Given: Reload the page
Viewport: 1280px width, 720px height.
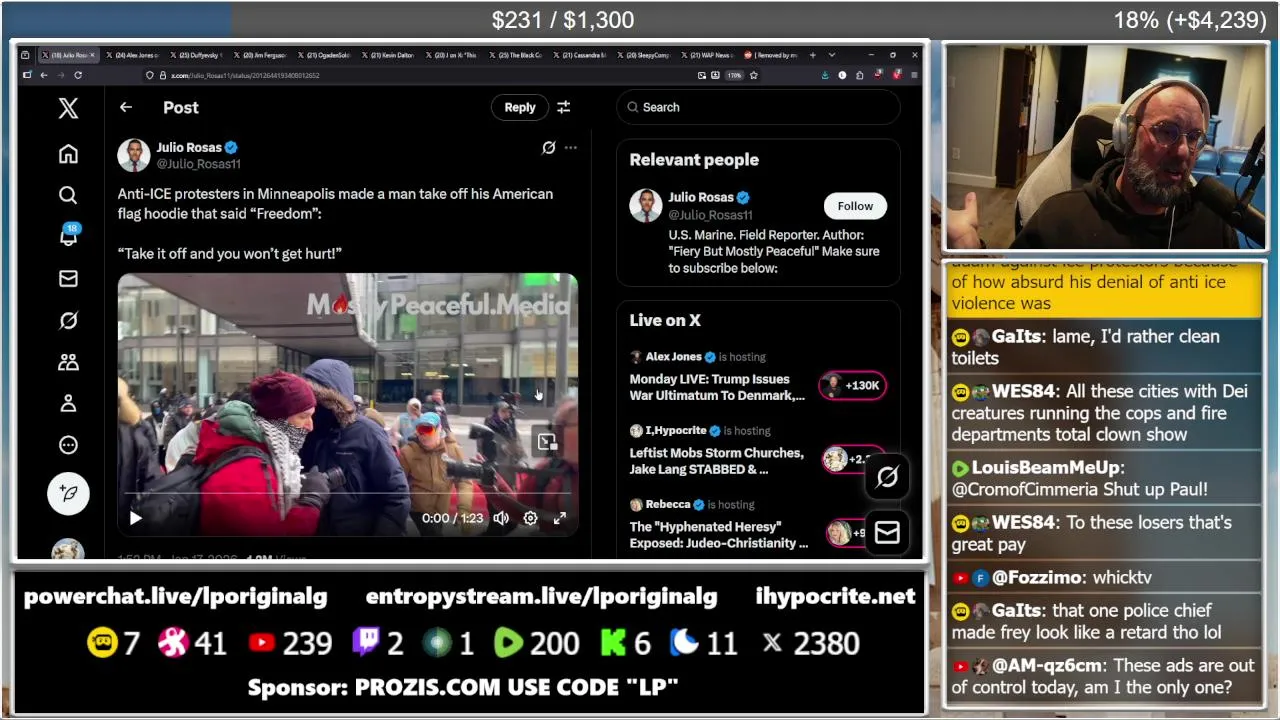Looking at the screenshot, I should click(78, 75).
